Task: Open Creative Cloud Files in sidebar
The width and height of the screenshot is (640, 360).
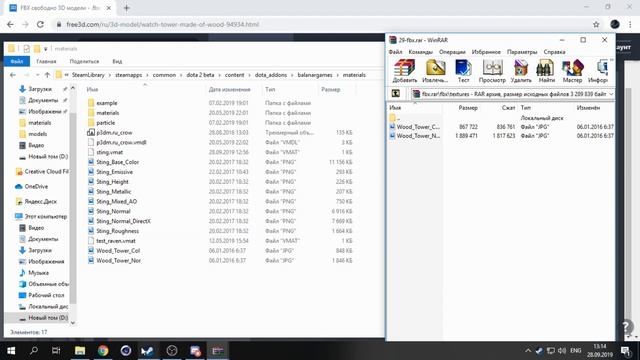Action: (46, 171)
